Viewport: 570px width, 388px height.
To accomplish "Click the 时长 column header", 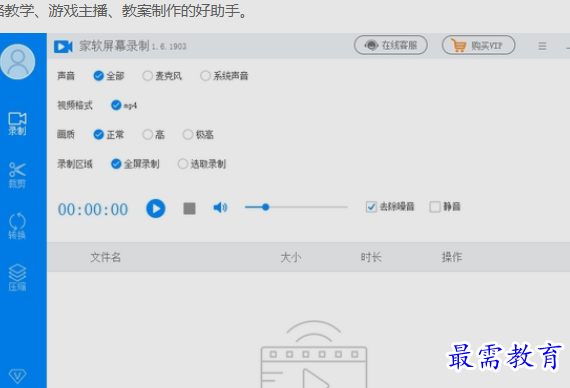I will [x=371, y=257].
